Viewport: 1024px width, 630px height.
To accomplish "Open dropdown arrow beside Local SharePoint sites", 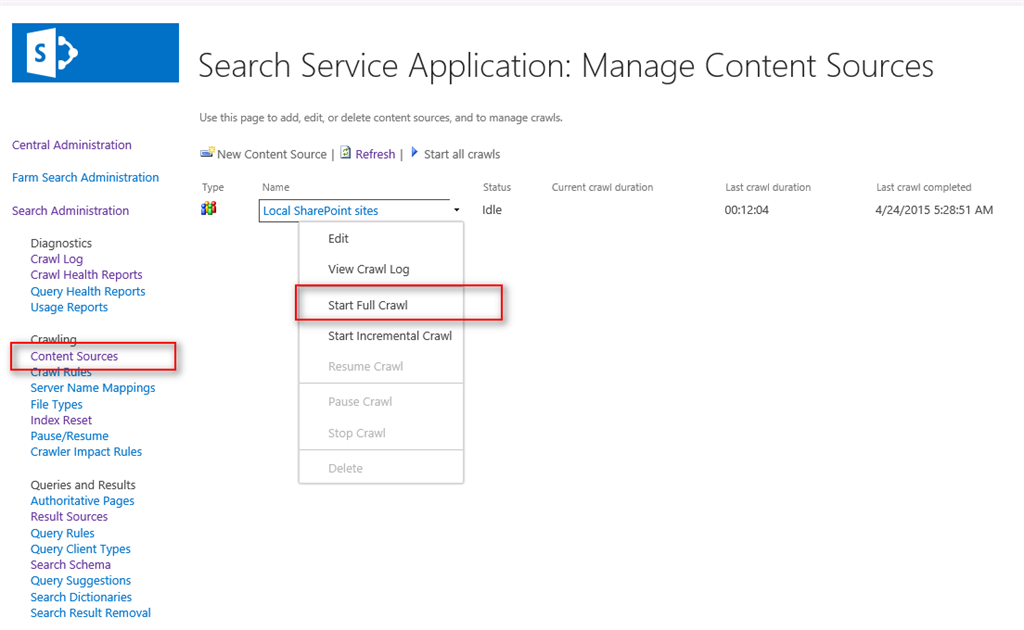I will (456, 211).
